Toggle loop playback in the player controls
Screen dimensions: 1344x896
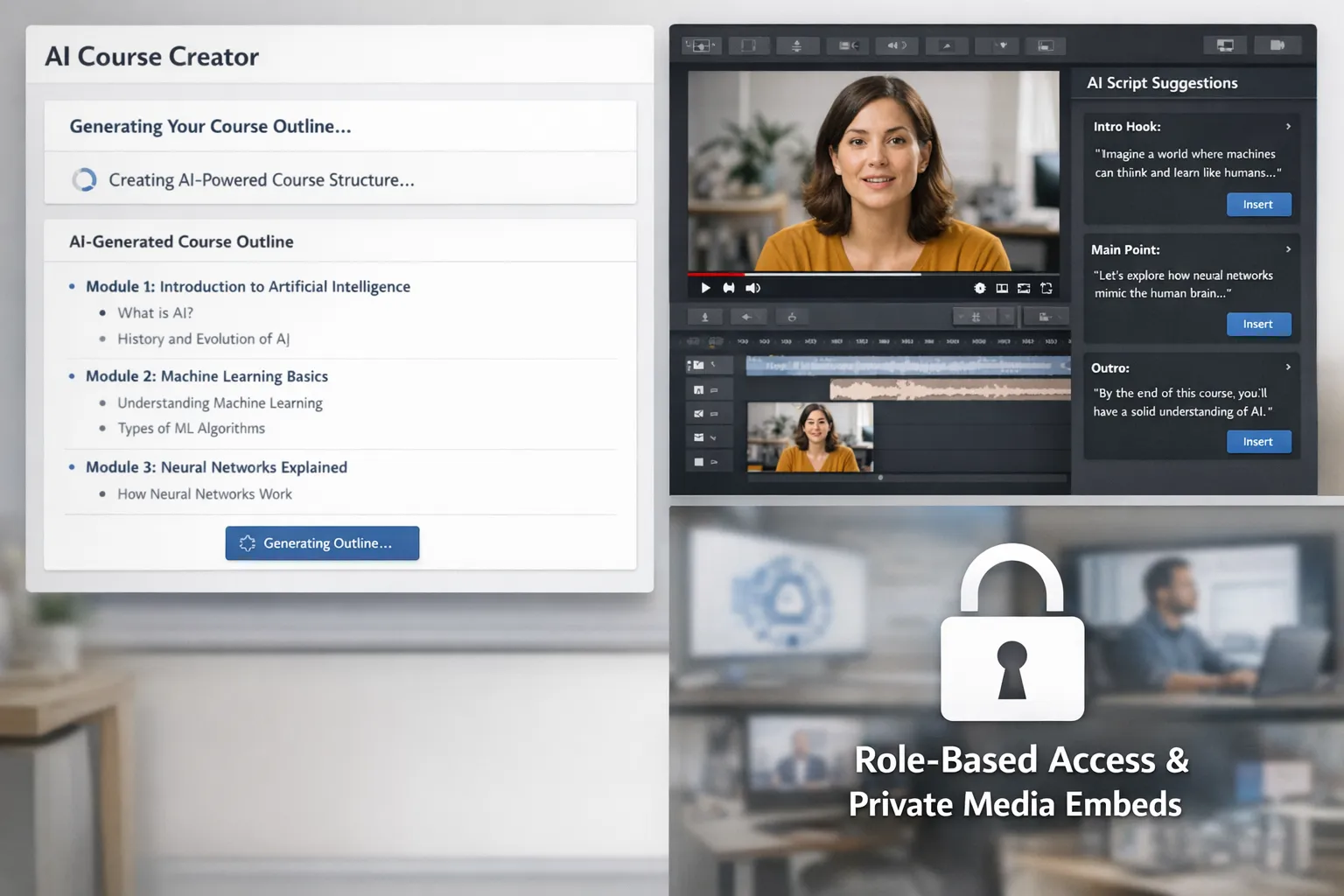[x=1046, y=287]
